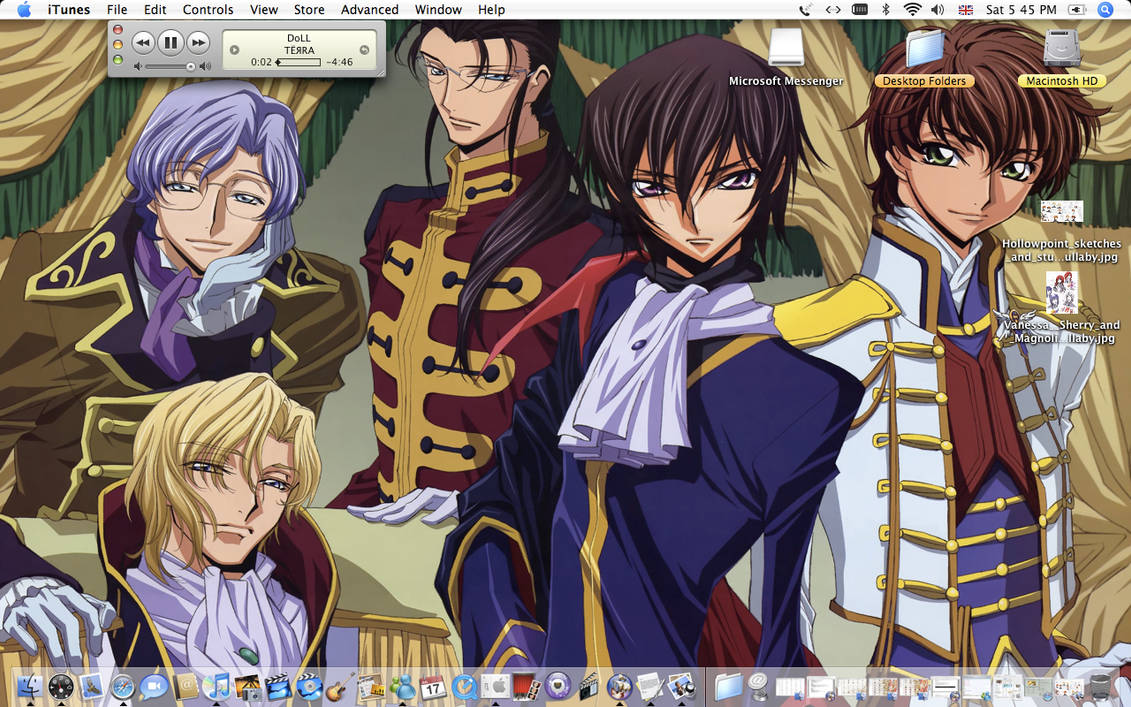Launch Photo Booth from the Dock
Screen dimensions: 1131x707
click(x=527, y=685)
